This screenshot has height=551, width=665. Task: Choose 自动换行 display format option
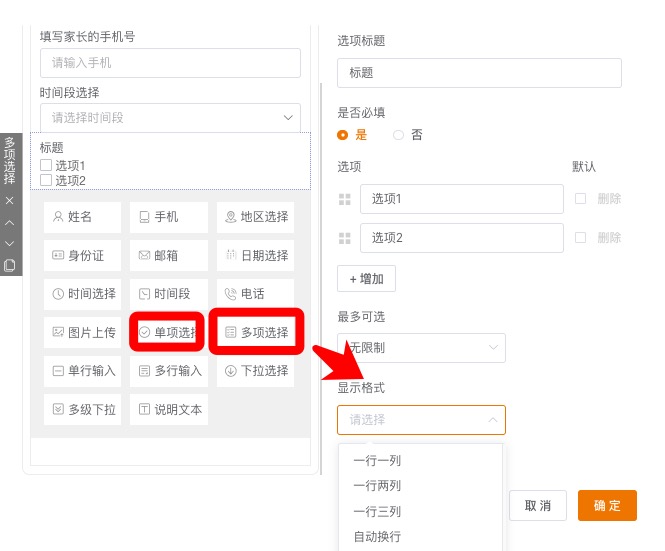pyautogui.click(x=377, y=537)
